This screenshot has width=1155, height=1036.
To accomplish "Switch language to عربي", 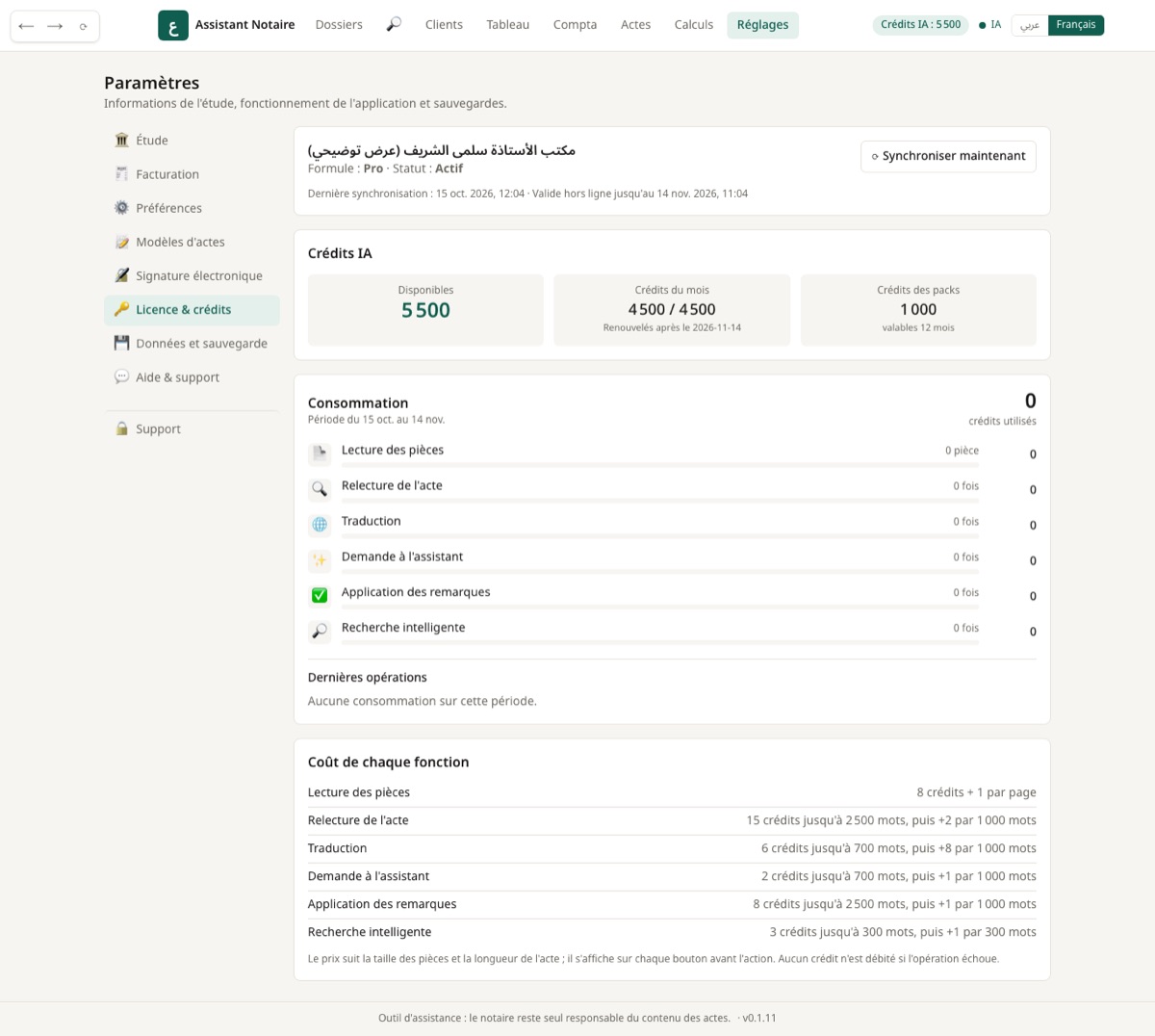I will [x=1030, y=25].
